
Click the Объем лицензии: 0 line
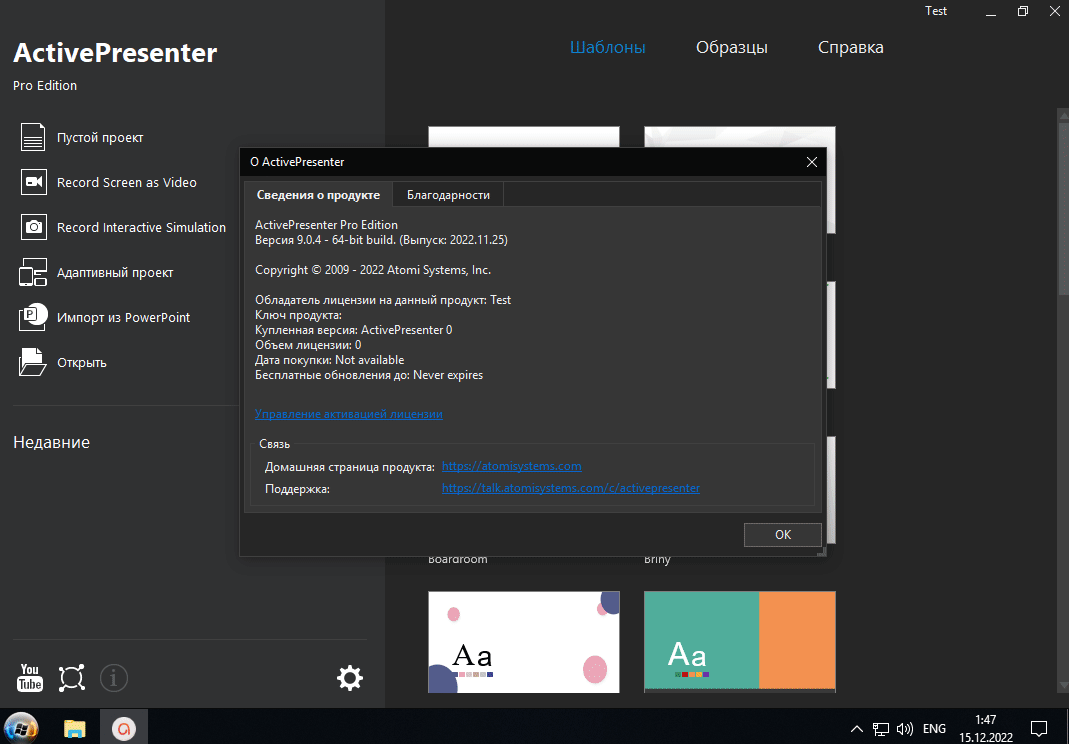[308, 345]
